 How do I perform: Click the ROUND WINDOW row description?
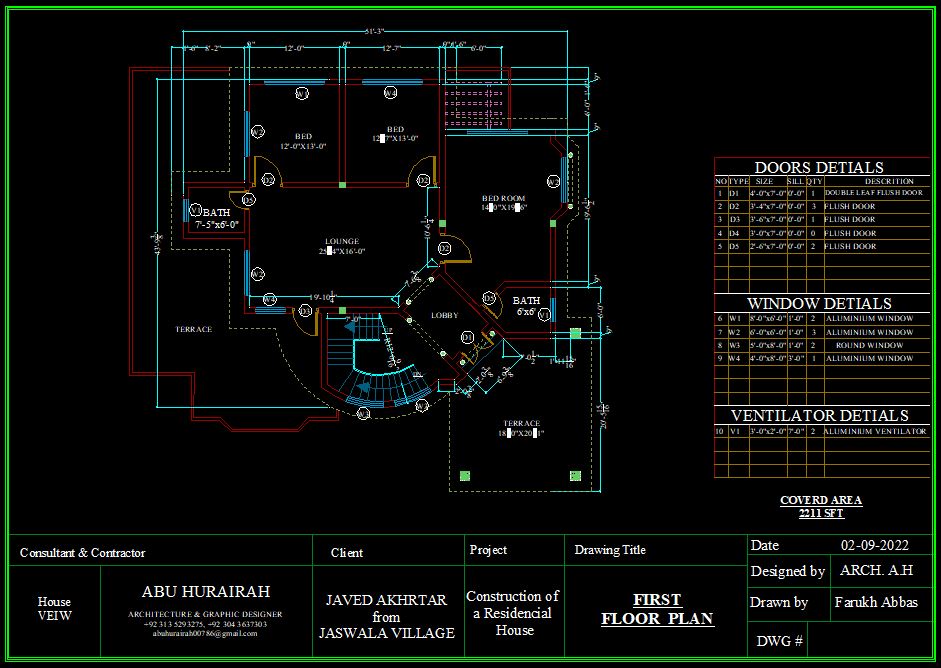click(x=870, y=345)
